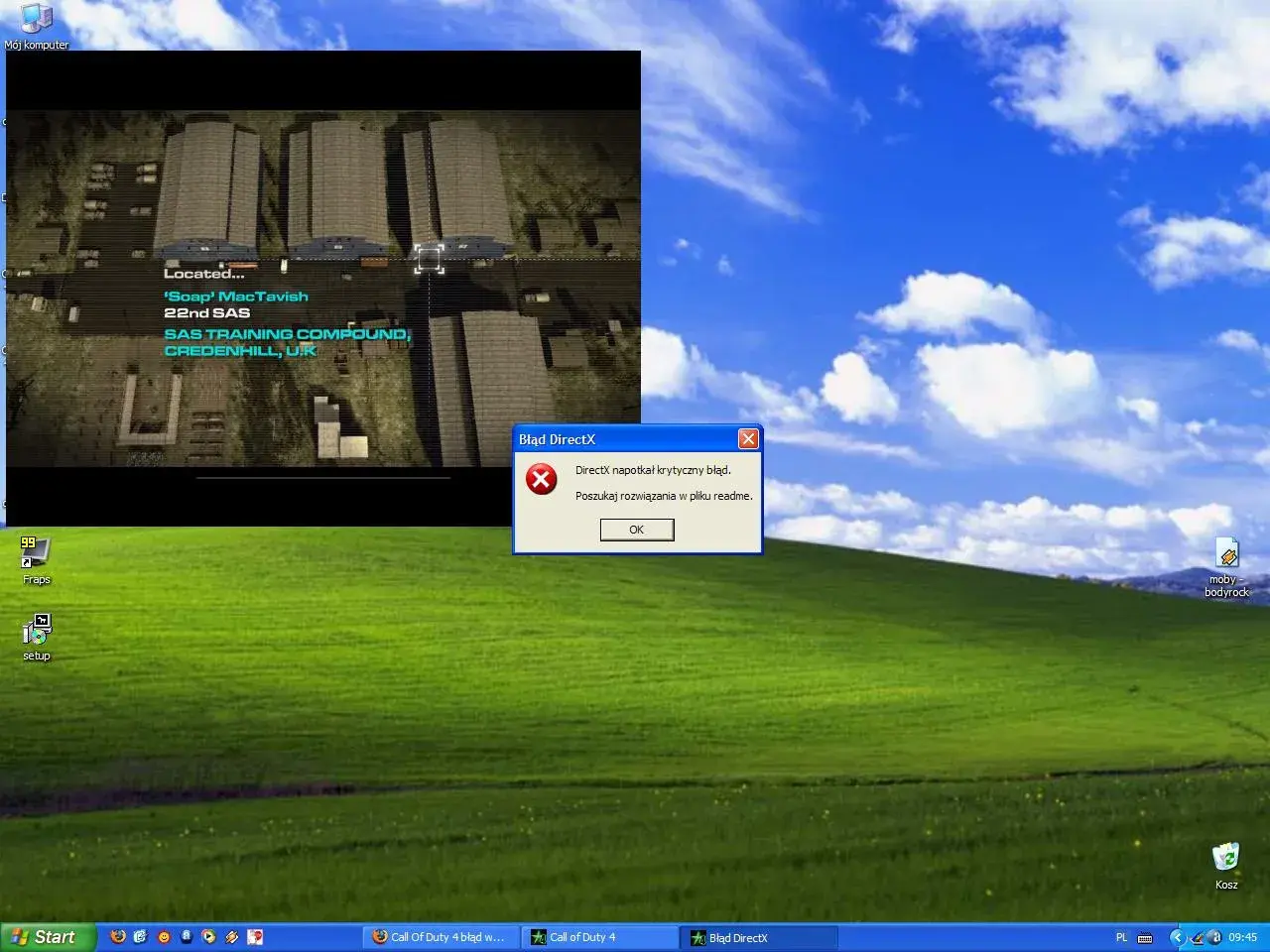Click 'DirectX napotkał krytyczny błąd.' message text

click(x=653, y=470)
